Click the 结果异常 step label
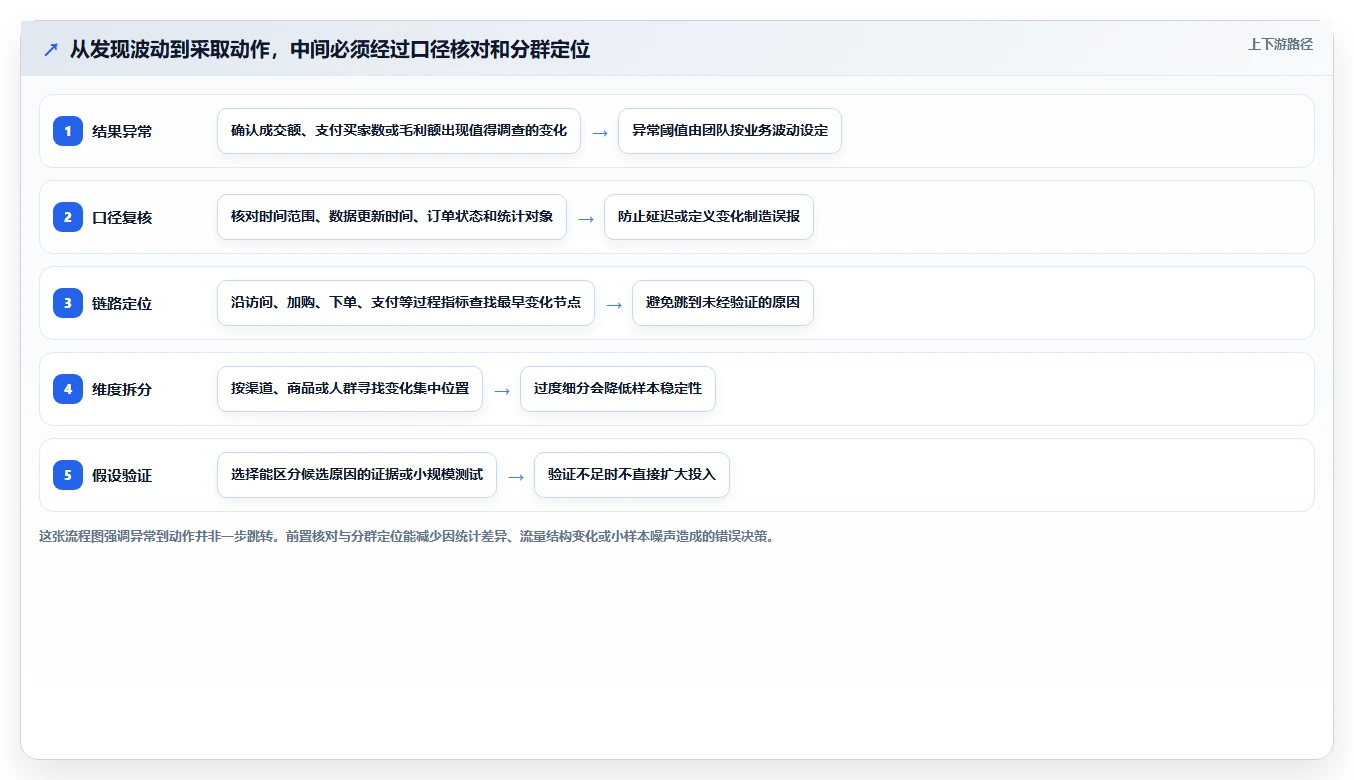Image resolution: width=1354 pixels, height=780 pixels. 122,131
